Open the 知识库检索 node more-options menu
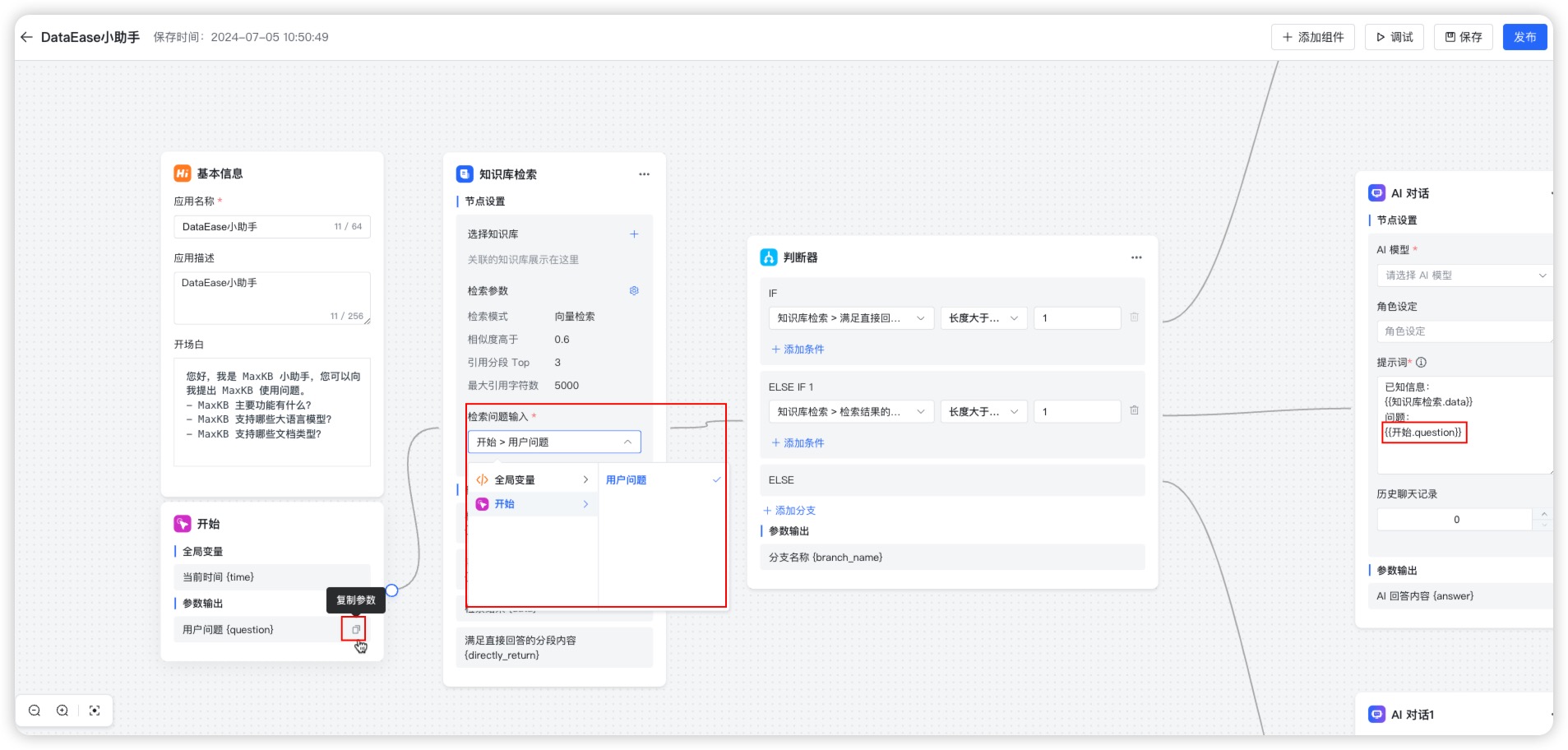Viewport: 1568px width, 750px height. tap(644, 174)
